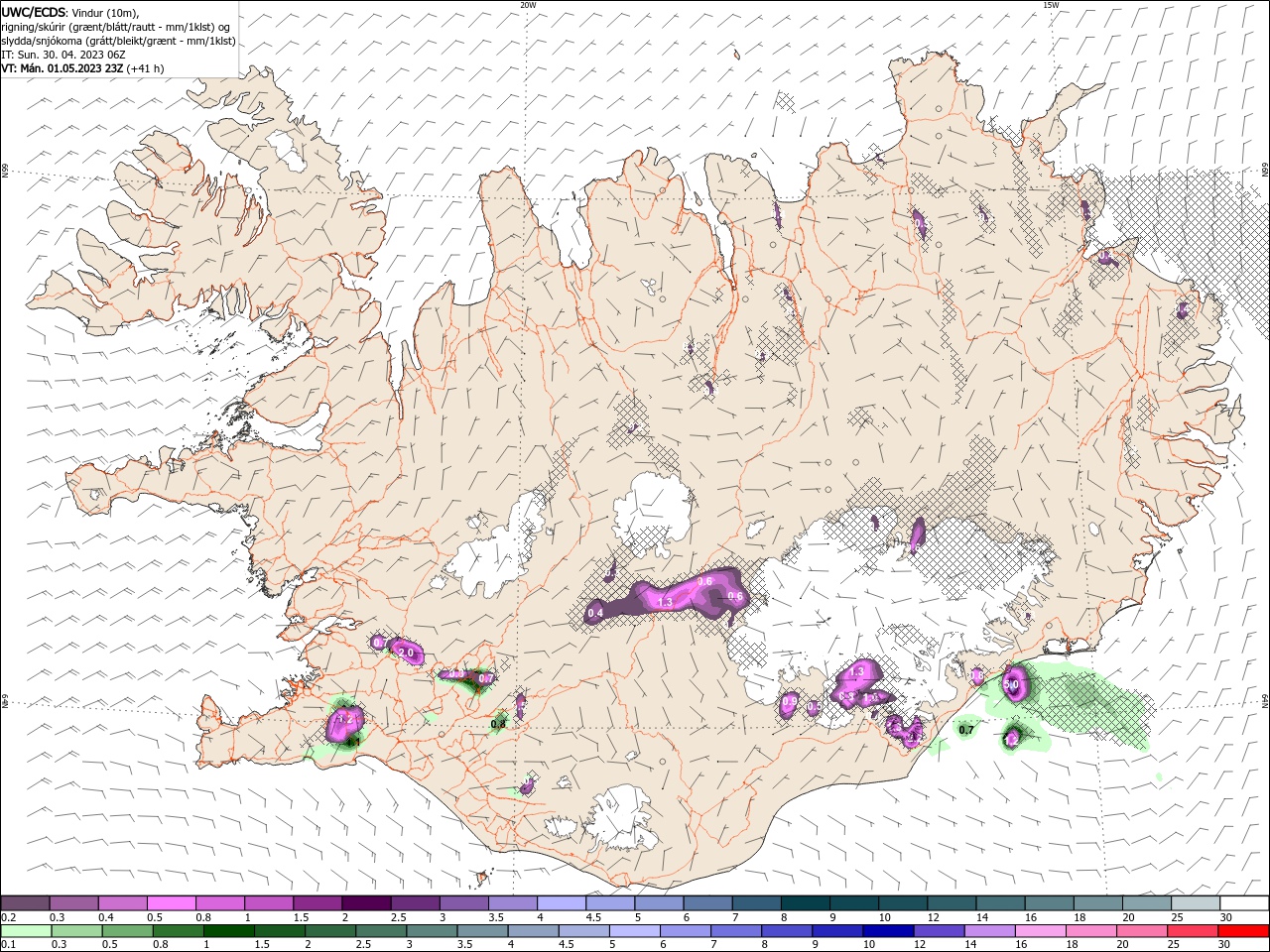Select the lavender snow swatch labeled 4

point(560,902)
